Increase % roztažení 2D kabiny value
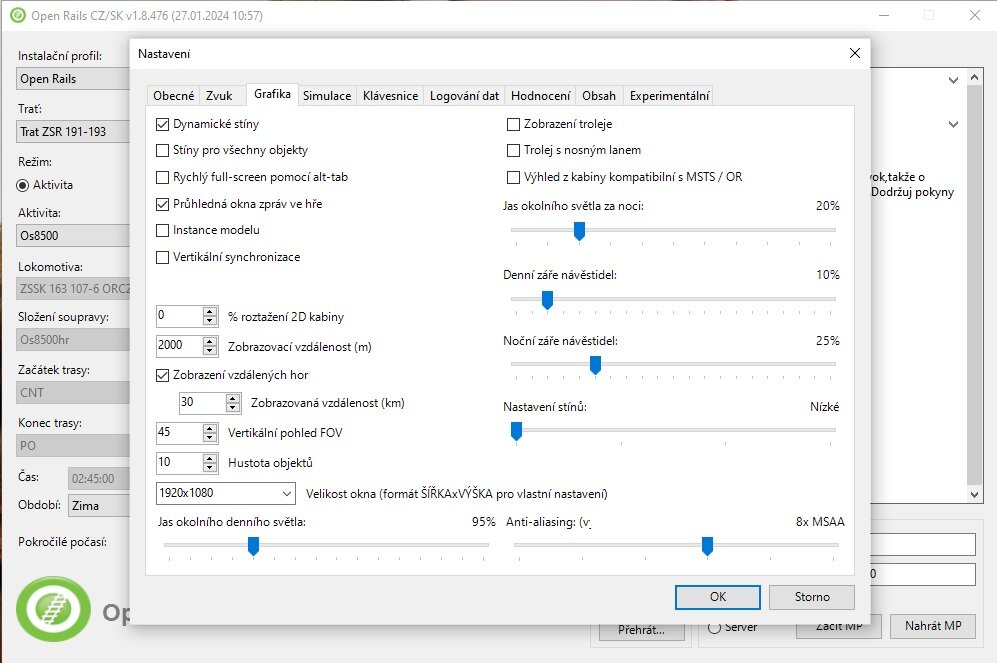The height and width of the screenshot is (663, 997). [x=210, y=311]
